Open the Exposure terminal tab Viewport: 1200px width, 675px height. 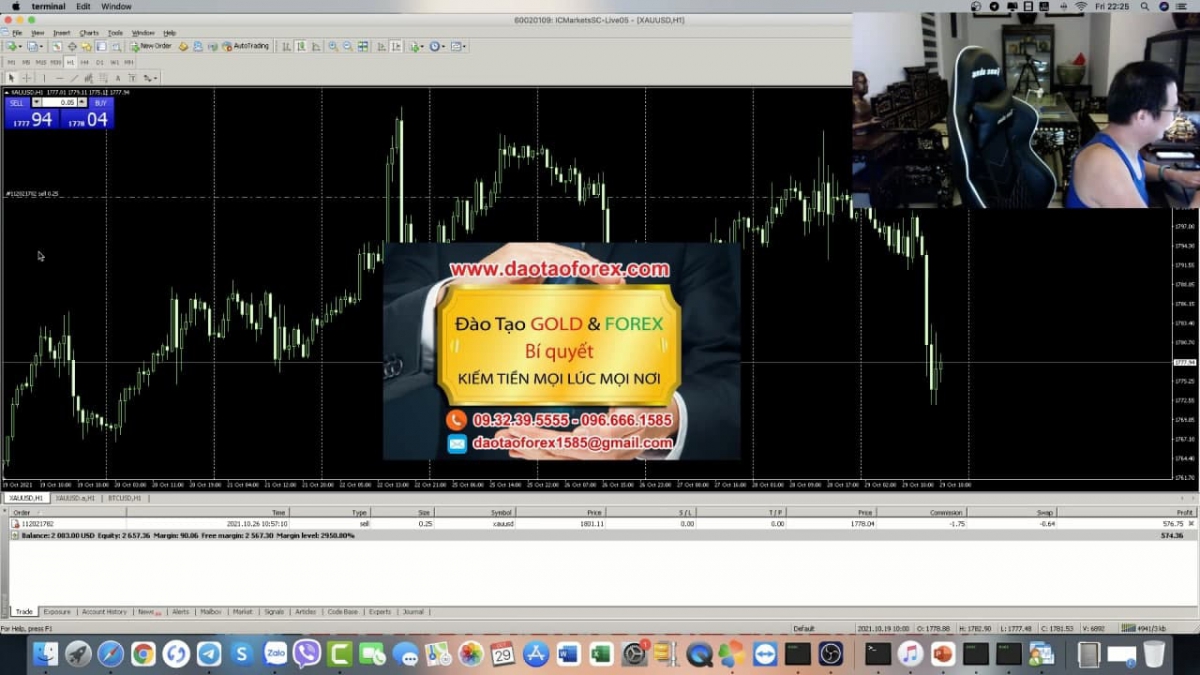[x=57, y=611]
